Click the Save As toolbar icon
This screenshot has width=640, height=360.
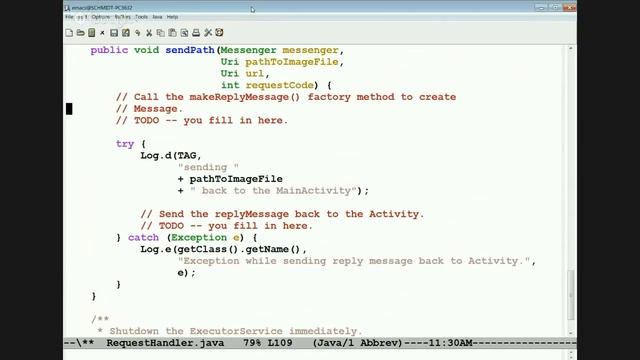pyautogui.click(x=126, y=33)
